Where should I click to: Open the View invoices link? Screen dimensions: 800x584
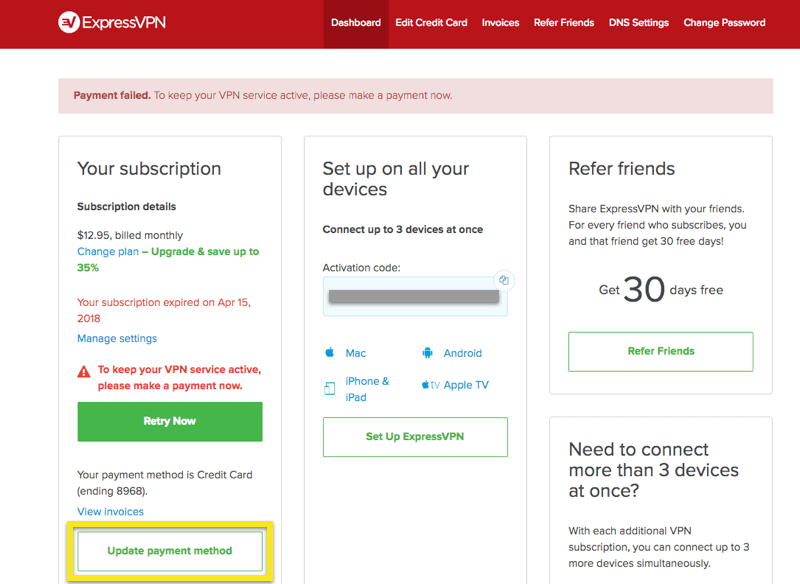coord(110,512)
